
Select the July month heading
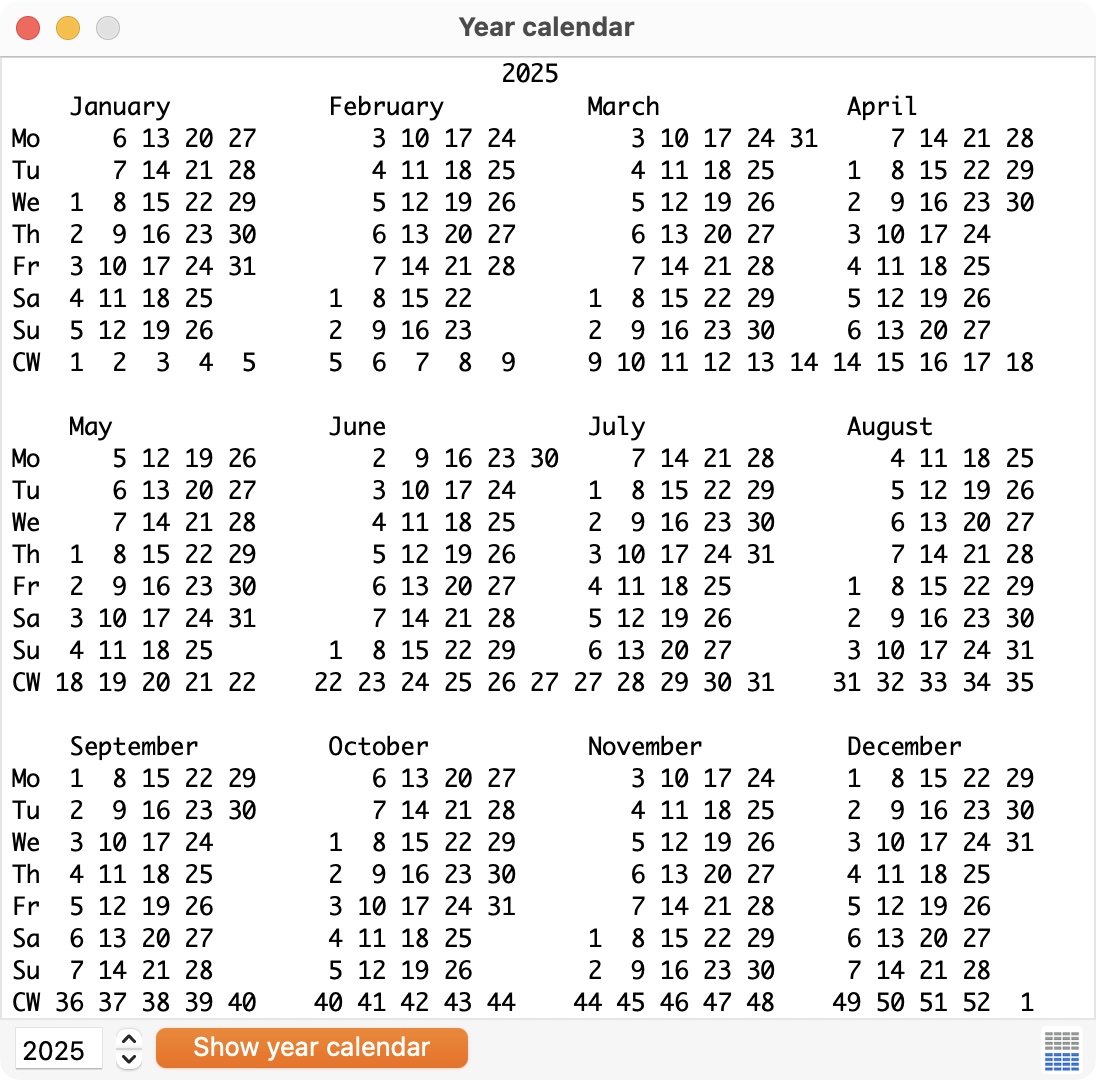(x=616, y=426)
